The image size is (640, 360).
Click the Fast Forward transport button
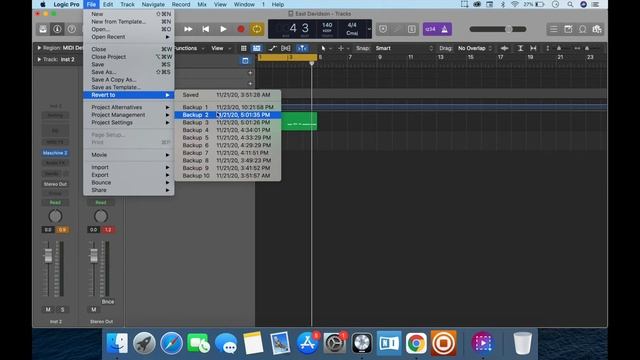click(188, 29)
